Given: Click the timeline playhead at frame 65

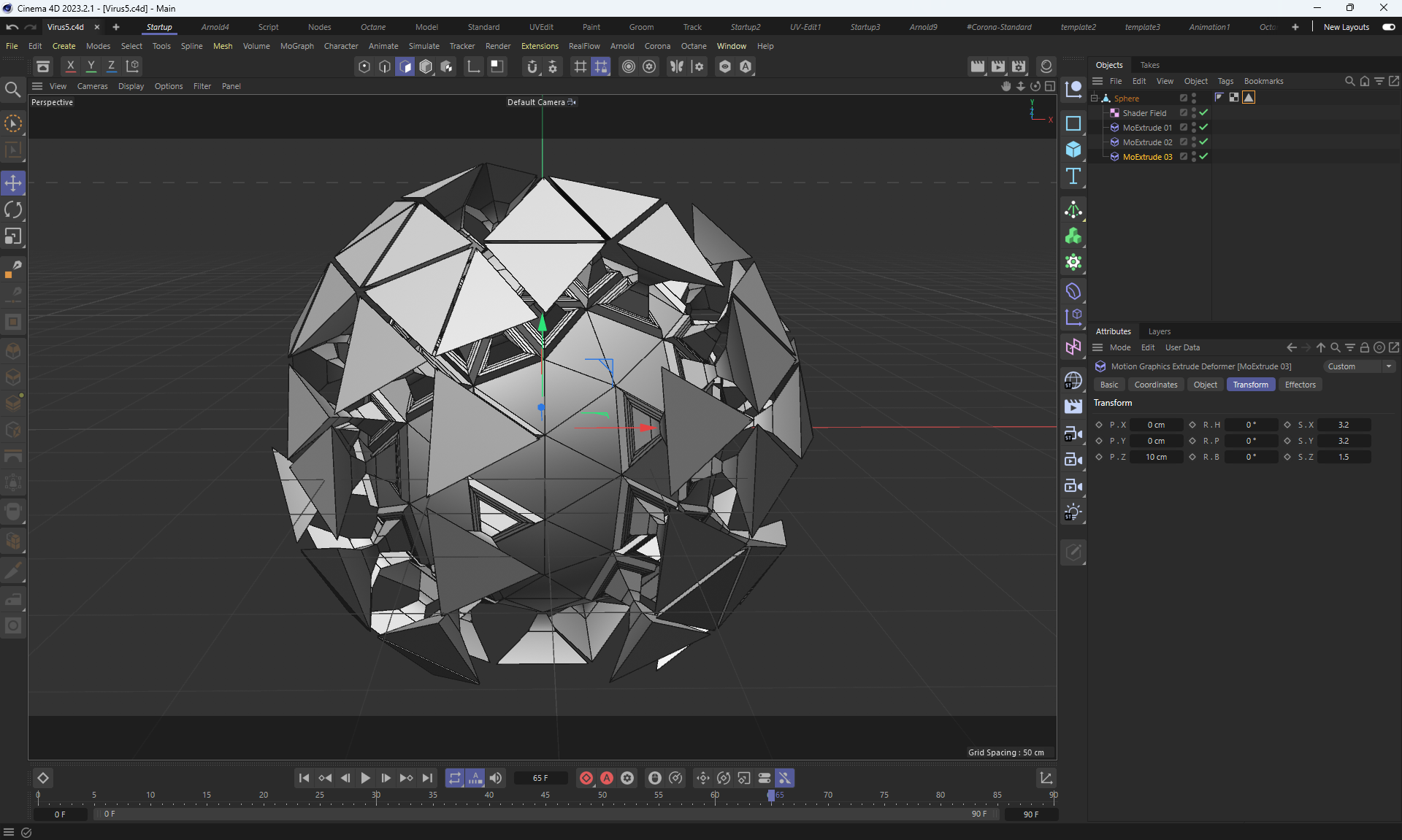Looking at the screenshot, I should pos(771,795).
